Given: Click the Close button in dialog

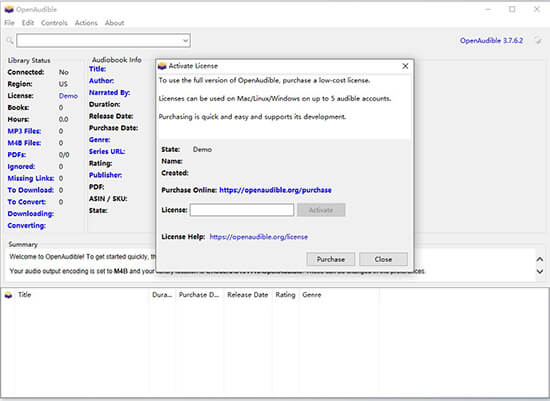Looking at the screenshot, I should pyautogui.click(x=383, y=259).
